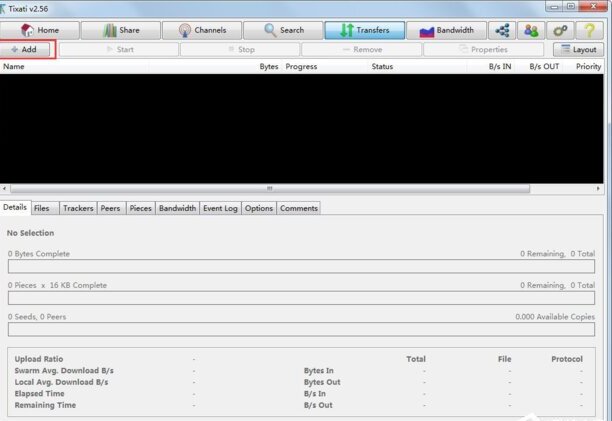Switch to the lower Bandwidth tab
The height and width of the screenshot is (421, 612).
pos(178,208)
